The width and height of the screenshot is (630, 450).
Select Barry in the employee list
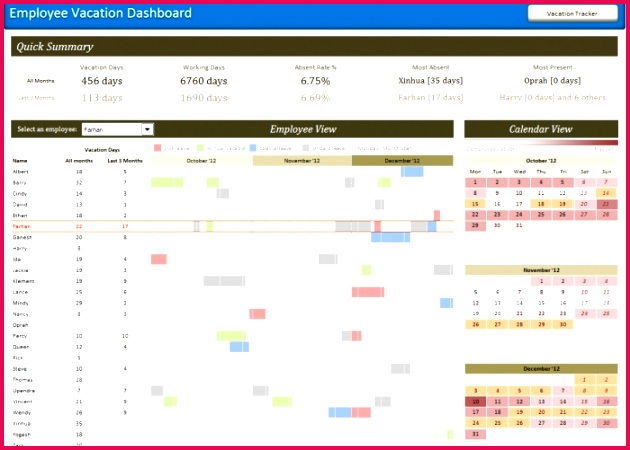tap(19, 183)
